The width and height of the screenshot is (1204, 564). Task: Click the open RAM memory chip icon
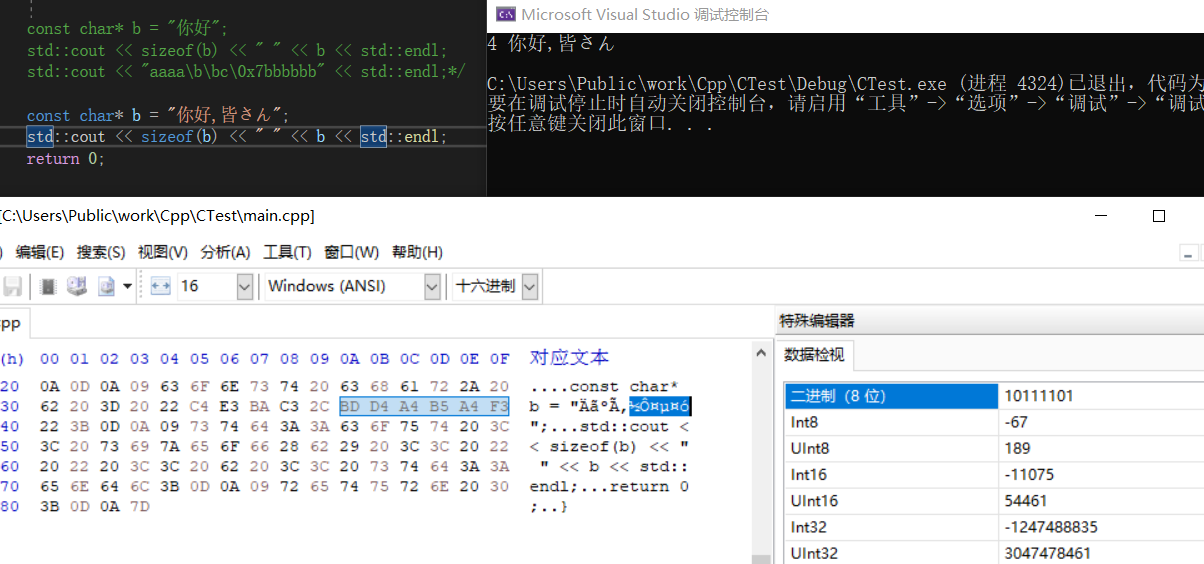tap(48, 287)
